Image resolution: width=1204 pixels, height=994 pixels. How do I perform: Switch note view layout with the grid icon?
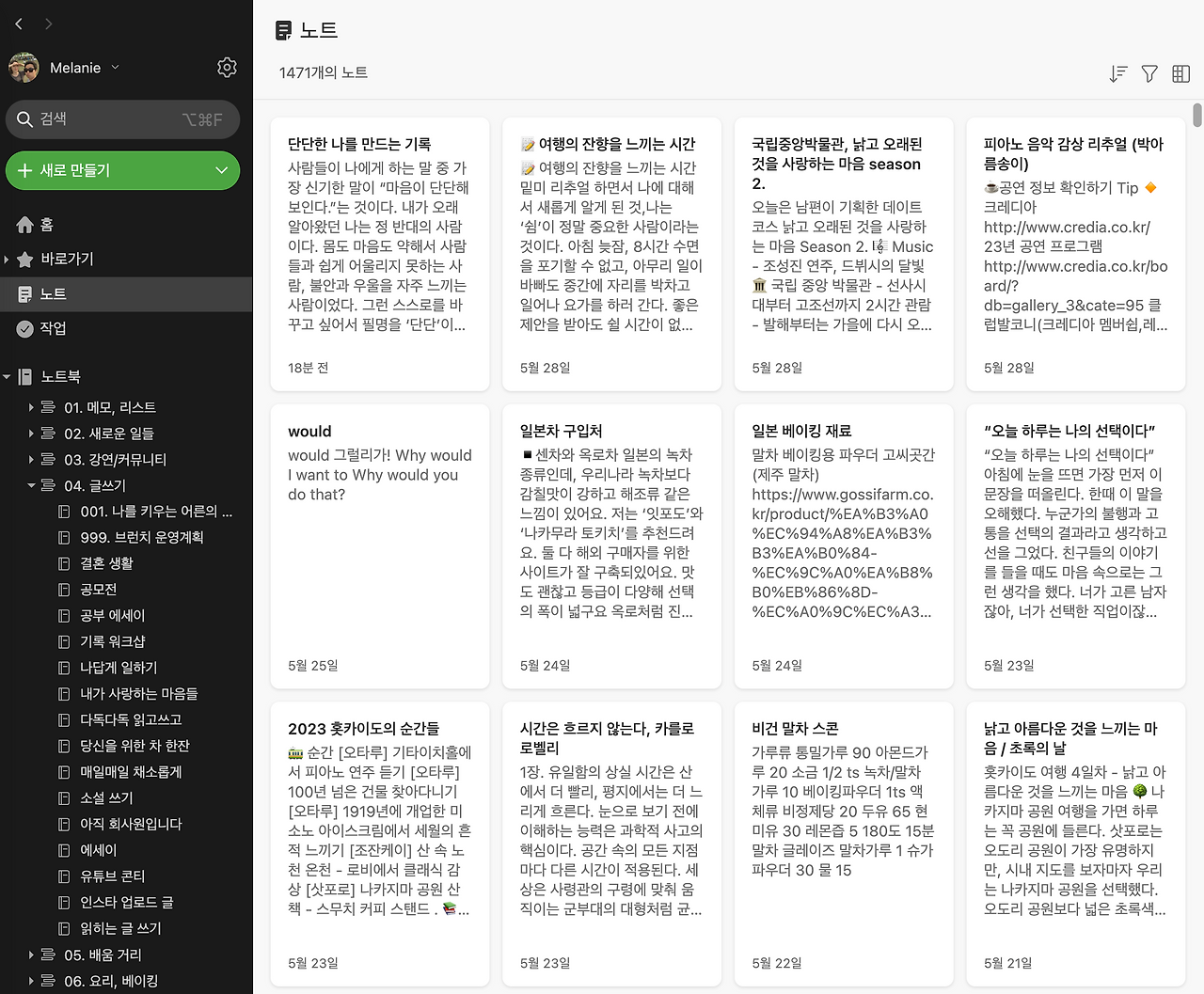(x=1180, y=73)
